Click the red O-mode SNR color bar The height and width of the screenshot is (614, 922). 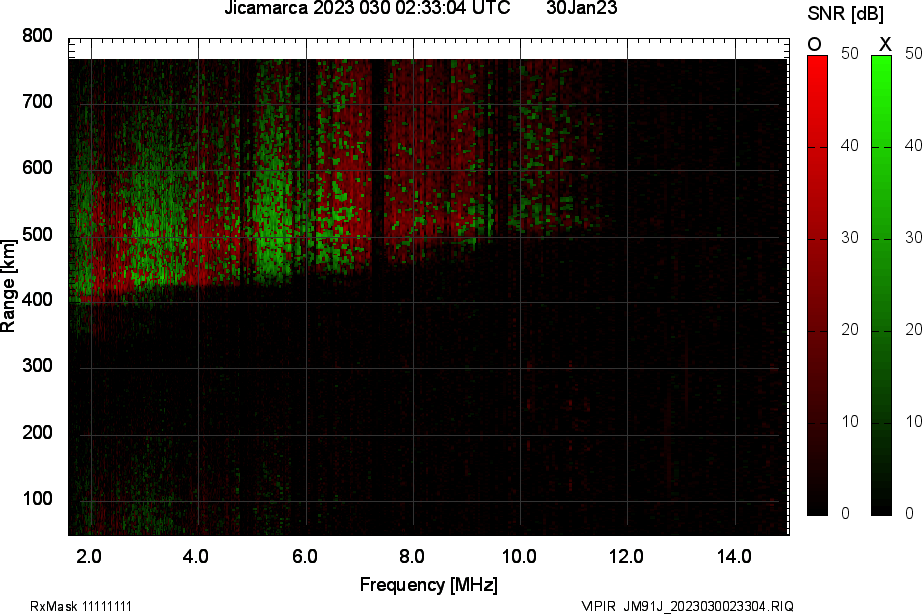coord(817,285)
